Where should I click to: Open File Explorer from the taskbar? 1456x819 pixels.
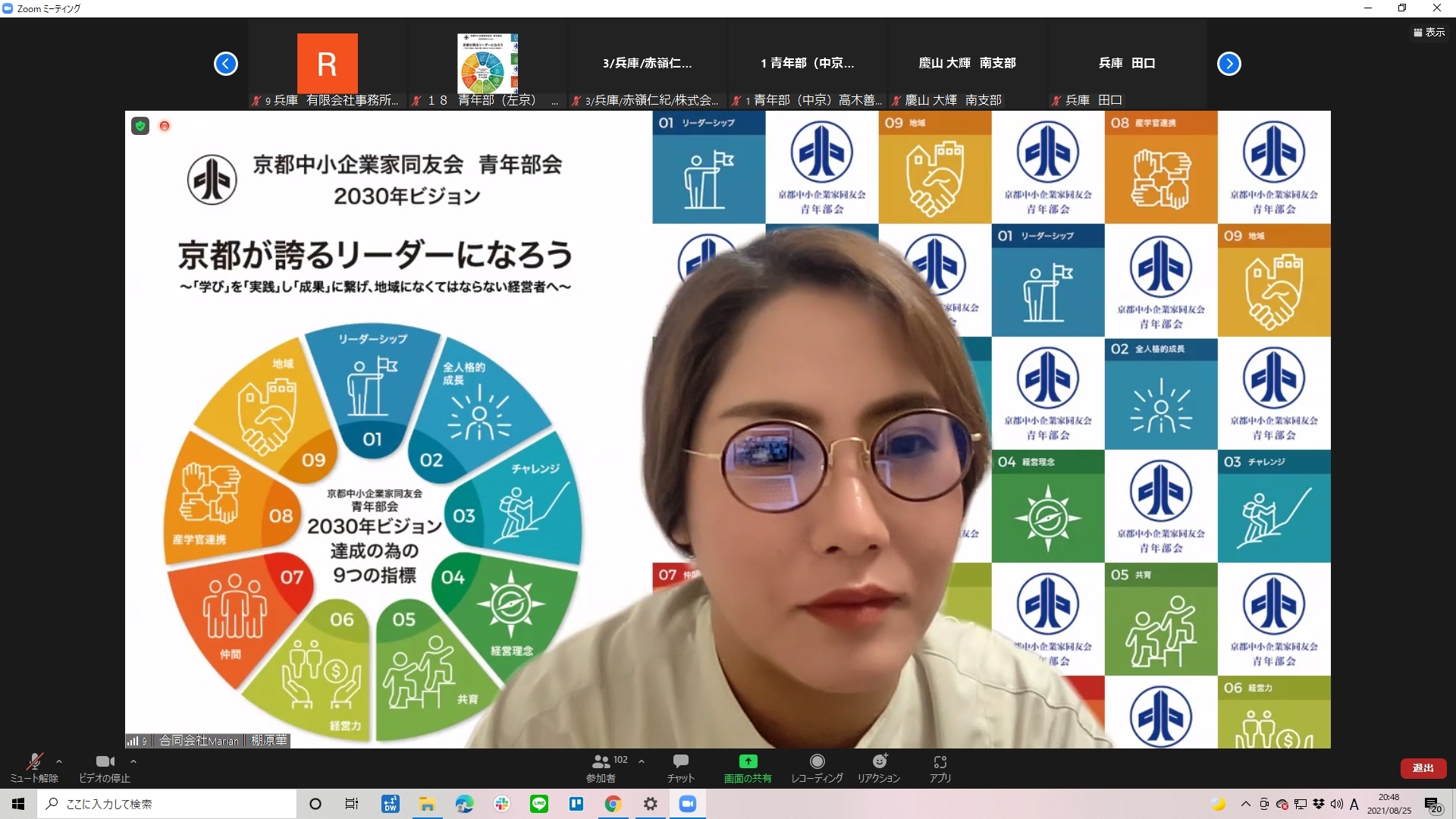pyautogui.click(x=427, y=804)
